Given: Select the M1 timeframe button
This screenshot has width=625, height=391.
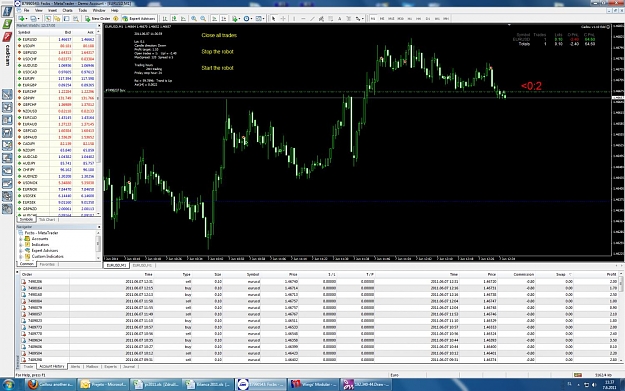Looking at the screenshot, I should tap(373, 18).
